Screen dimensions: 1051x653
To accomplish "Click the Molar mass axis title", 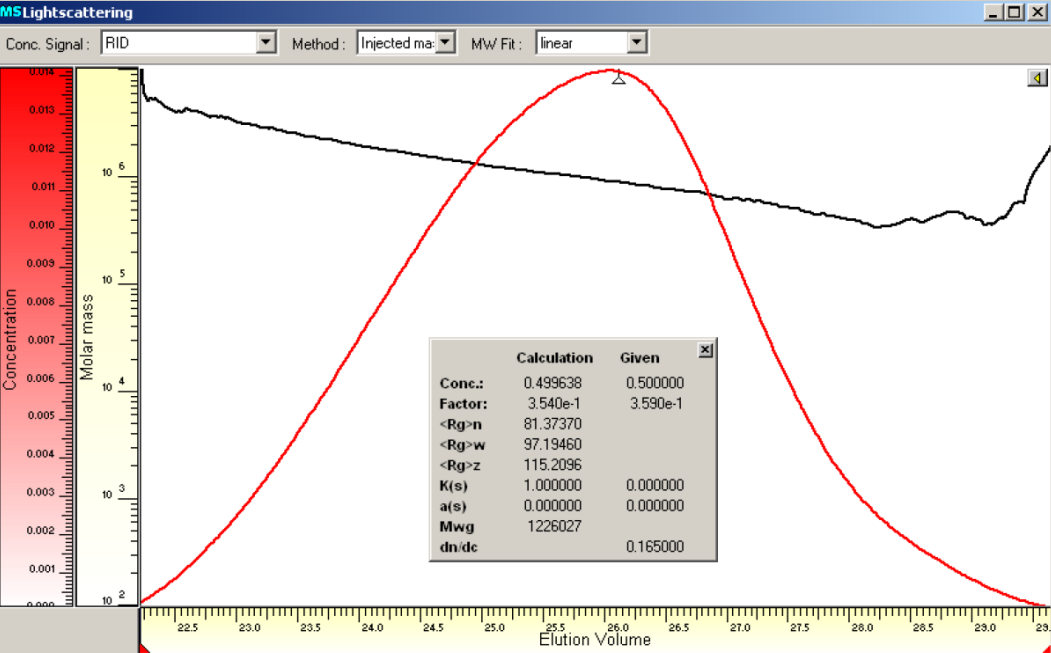I will click(87, 337).
